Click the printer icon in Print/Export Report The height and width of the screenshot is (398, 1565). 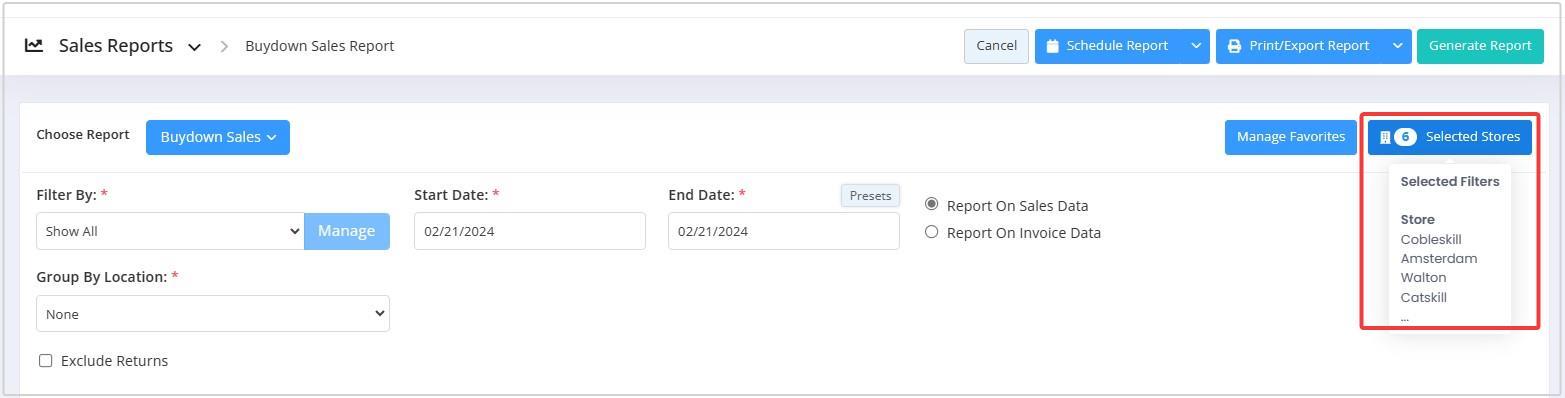click(1234, 46)
